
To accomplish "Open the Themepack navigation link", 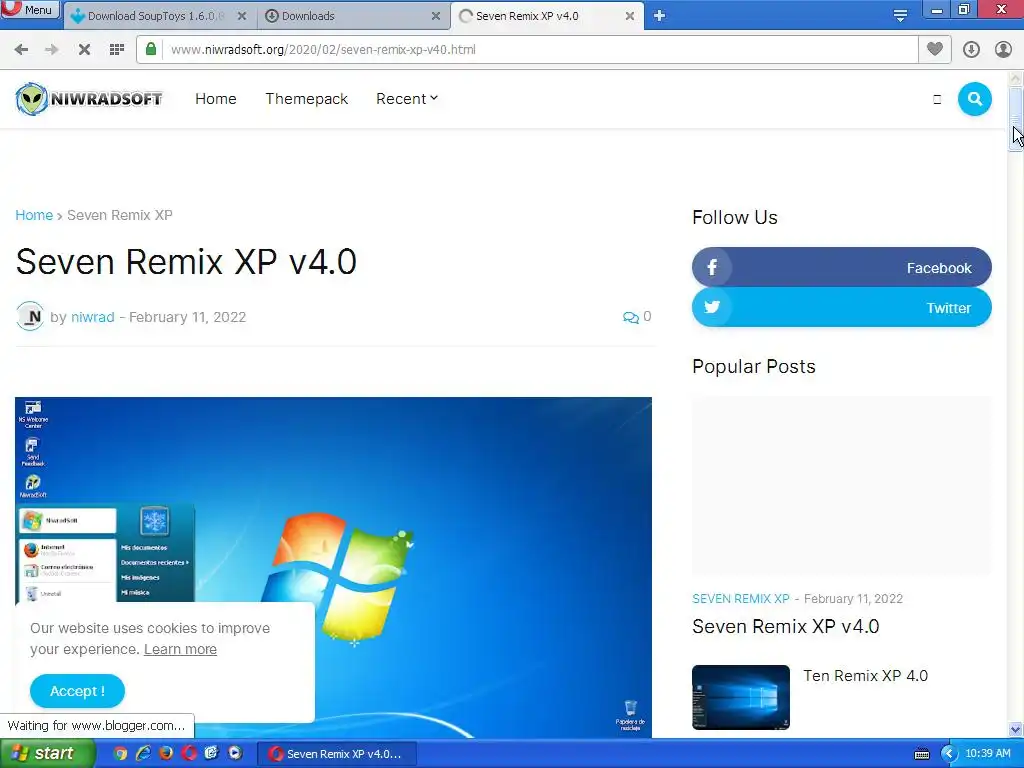I will click(306, 99).
